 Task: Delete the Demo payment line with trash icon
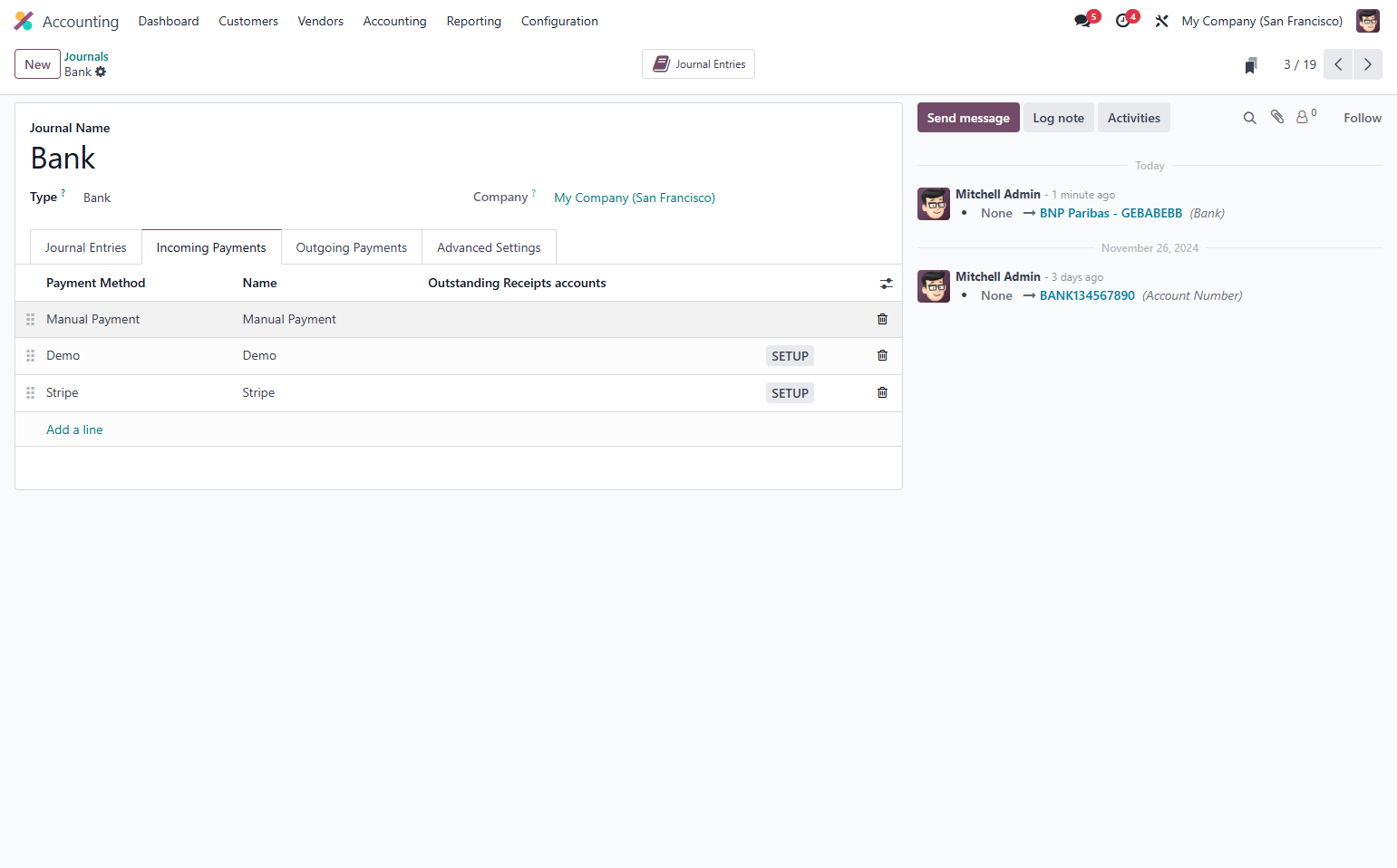(882, 355)
